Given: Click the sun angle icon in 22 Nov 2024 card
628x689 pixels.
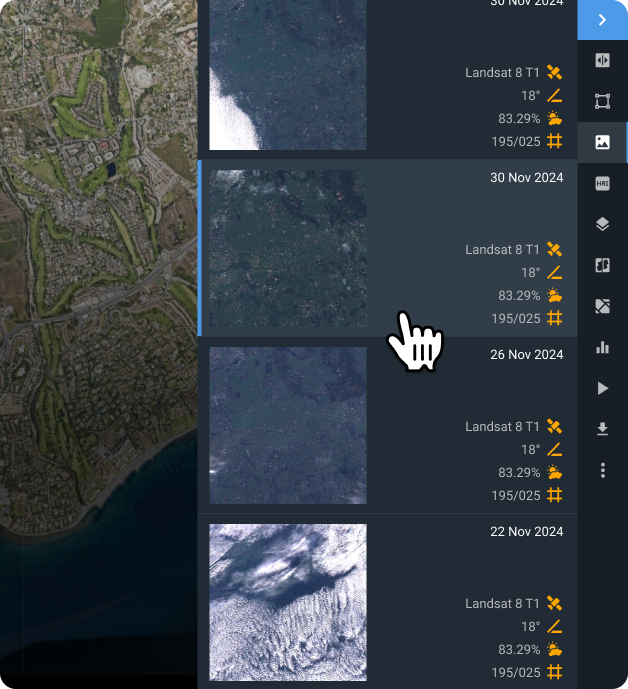Looking at the screenshot, I should coord(555,627).
